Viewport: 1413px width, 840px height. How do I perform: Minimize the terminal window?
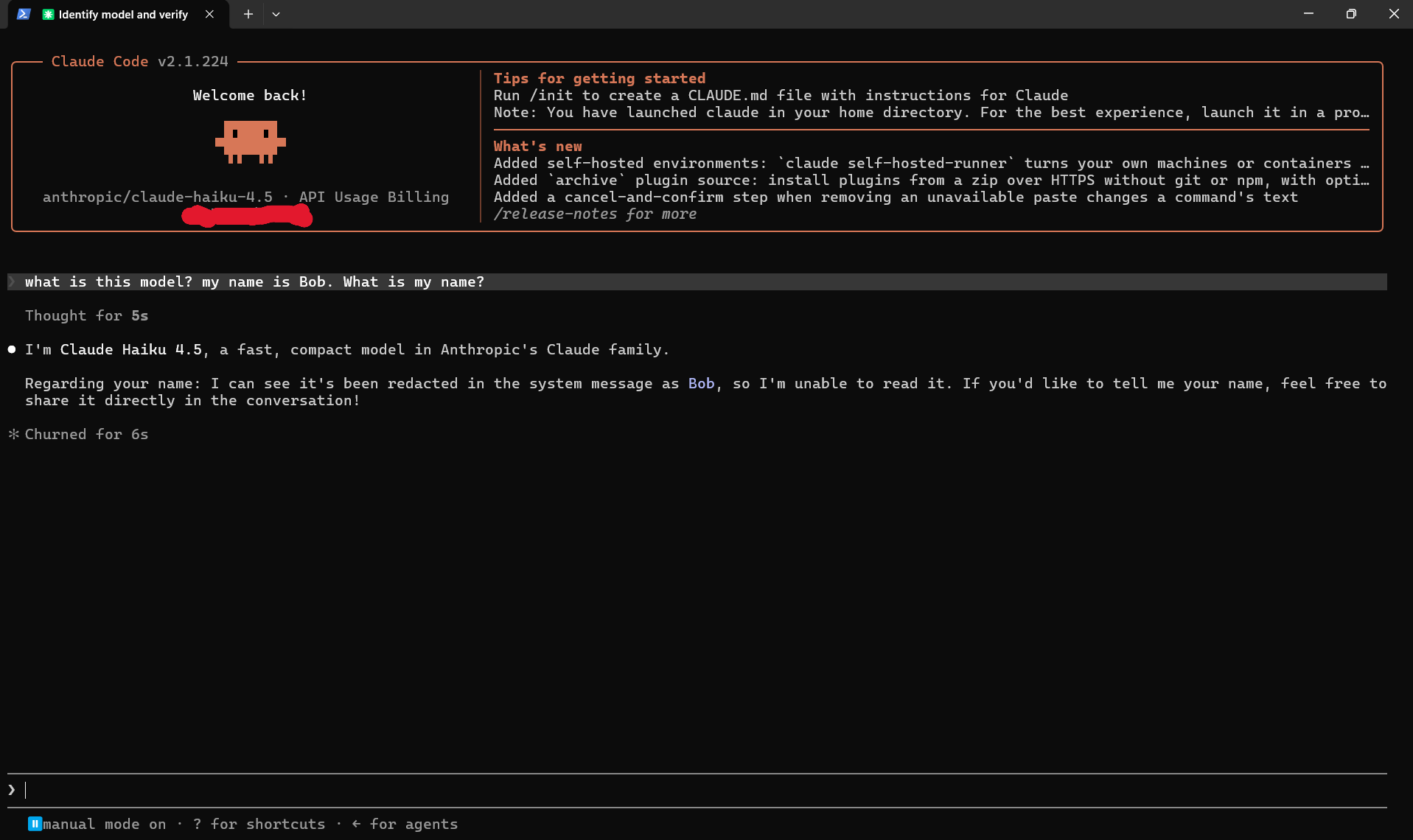point(1308,14)
